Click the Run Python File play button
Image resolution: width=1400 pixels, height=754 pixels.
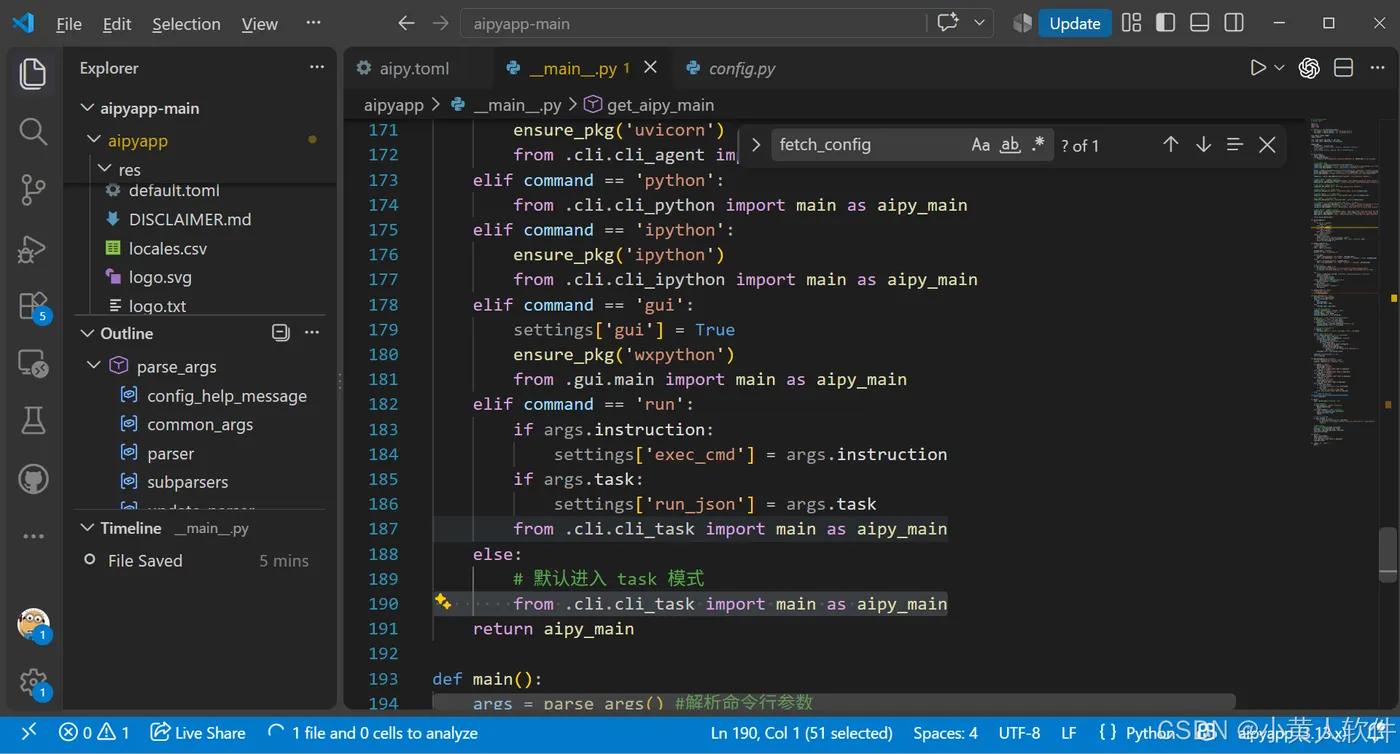1258,68
